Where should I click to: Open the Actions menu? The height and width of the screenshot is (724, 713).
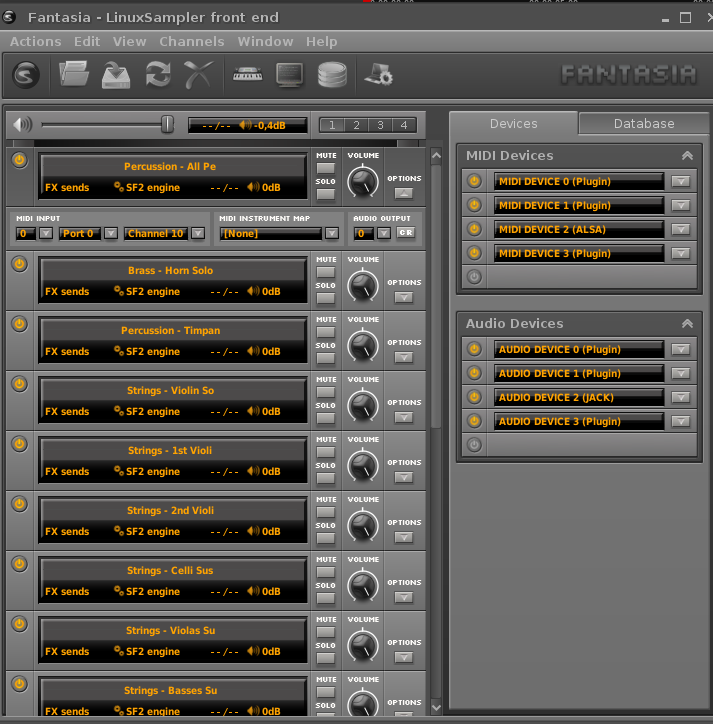(36, 42)
